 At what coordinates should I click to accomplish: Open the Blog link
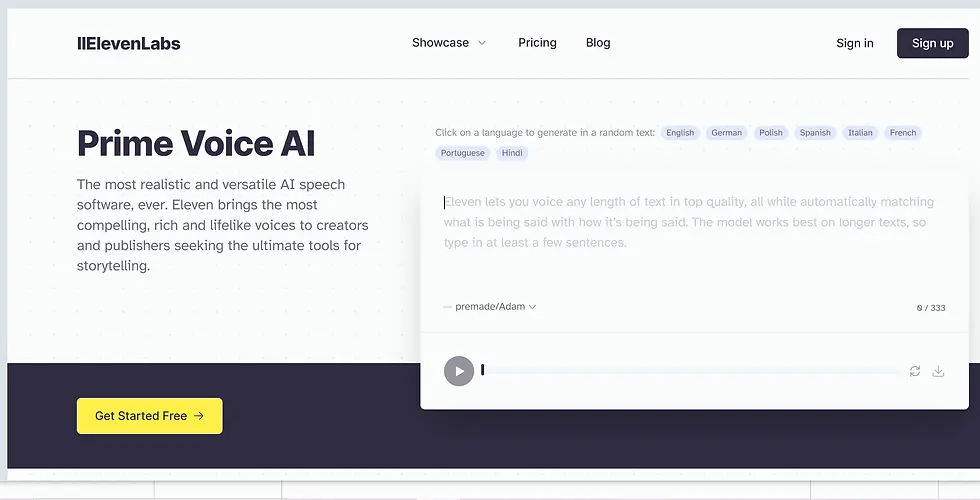point(598,42)
